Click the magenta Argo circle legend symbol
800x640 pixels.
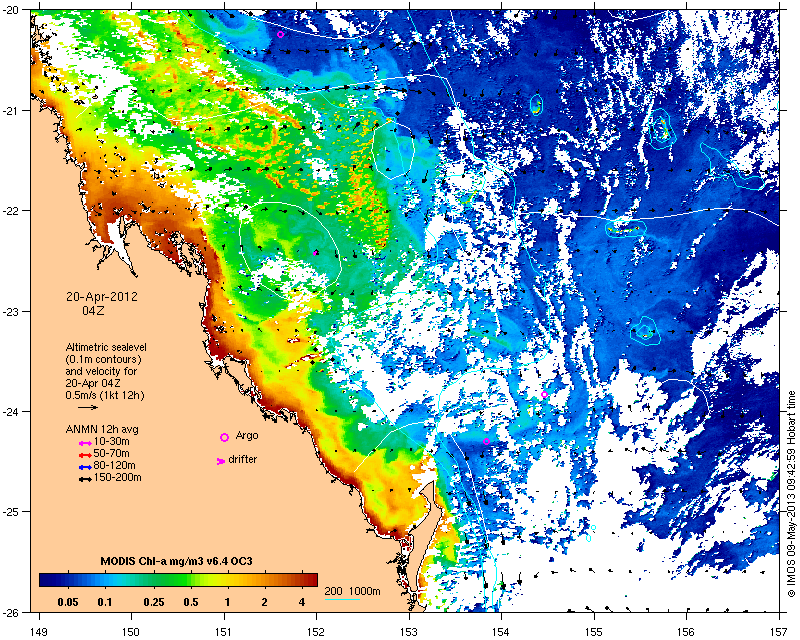coord(224,437)
